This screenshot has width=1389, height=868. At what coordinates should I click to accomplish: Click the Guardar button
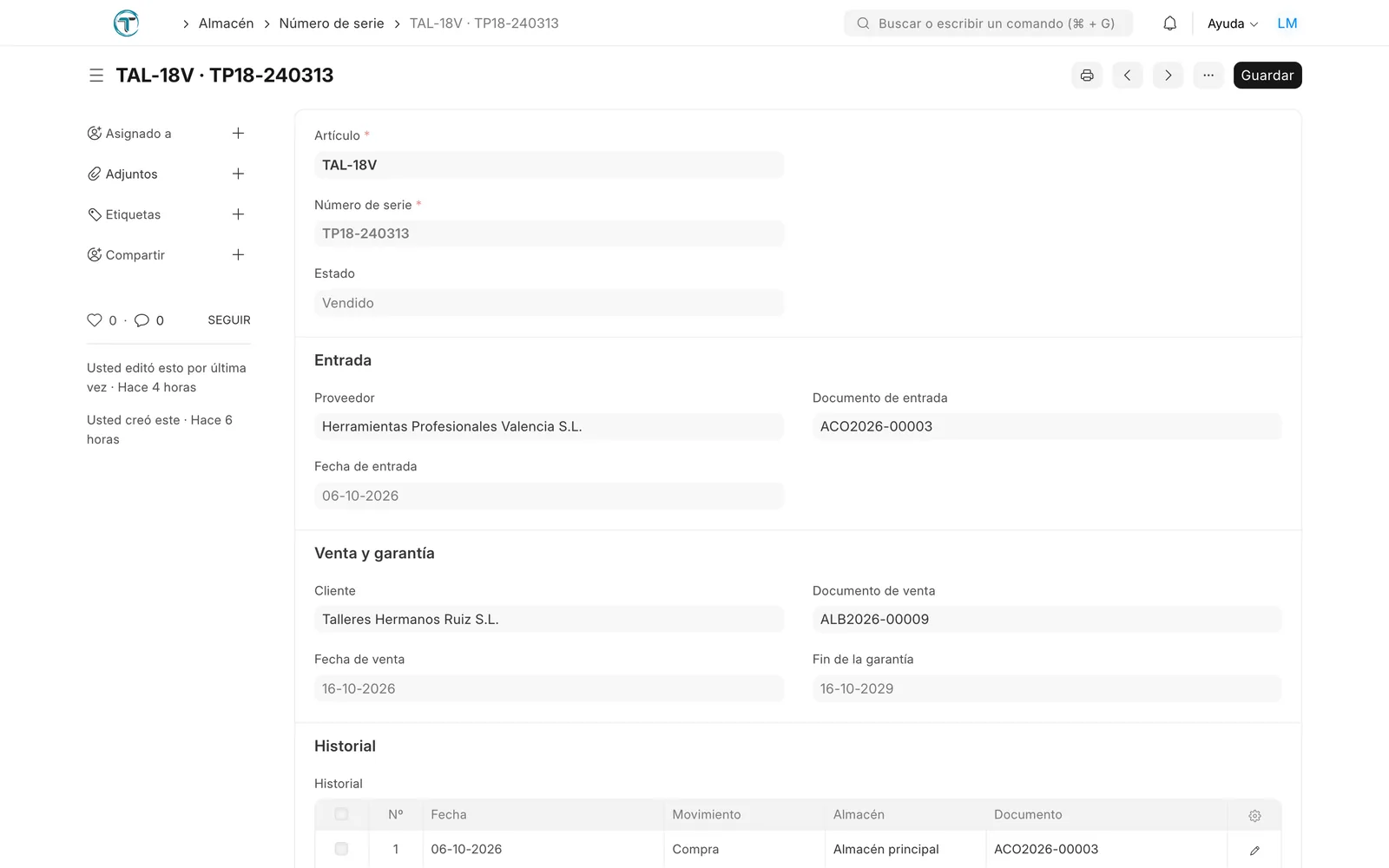(x=1267, y=76)
